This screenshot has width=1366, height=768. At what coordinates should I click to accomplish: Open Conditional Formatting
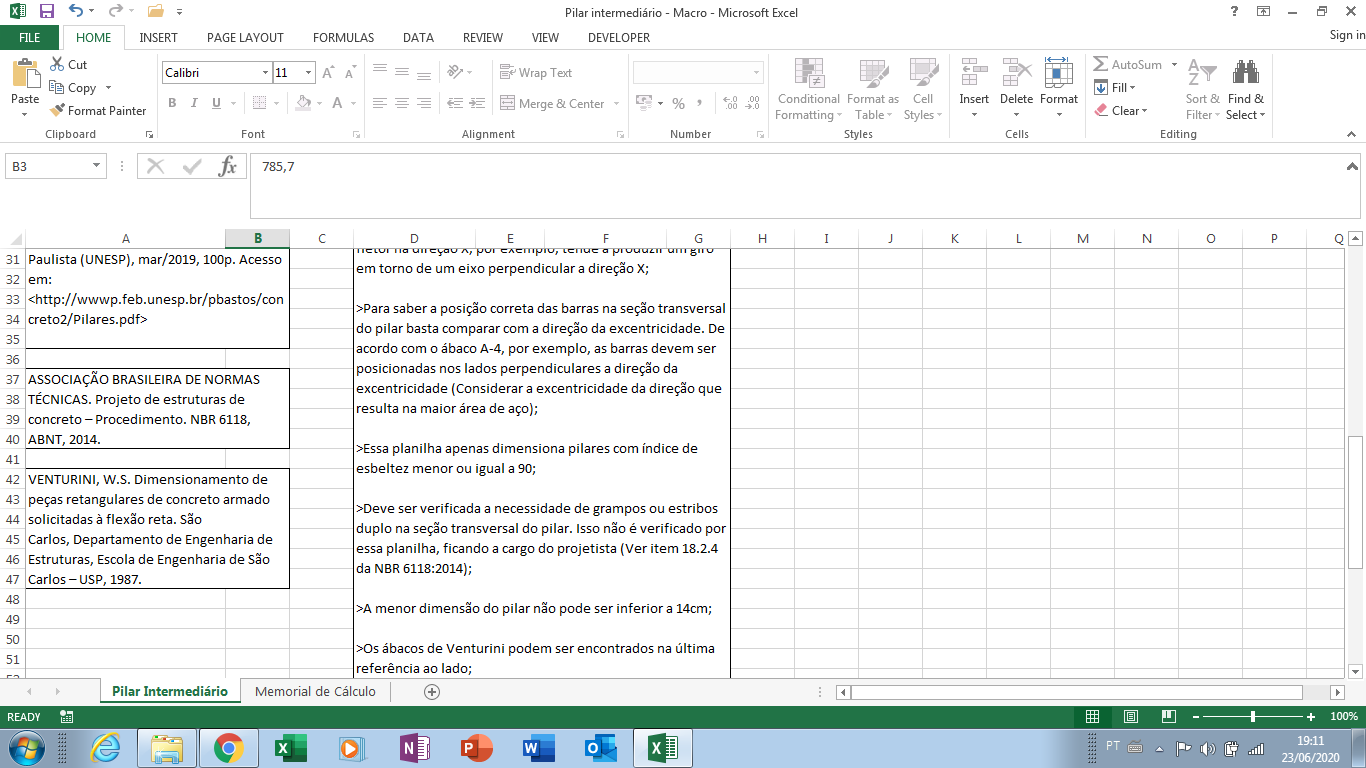[x=809, y=89]
